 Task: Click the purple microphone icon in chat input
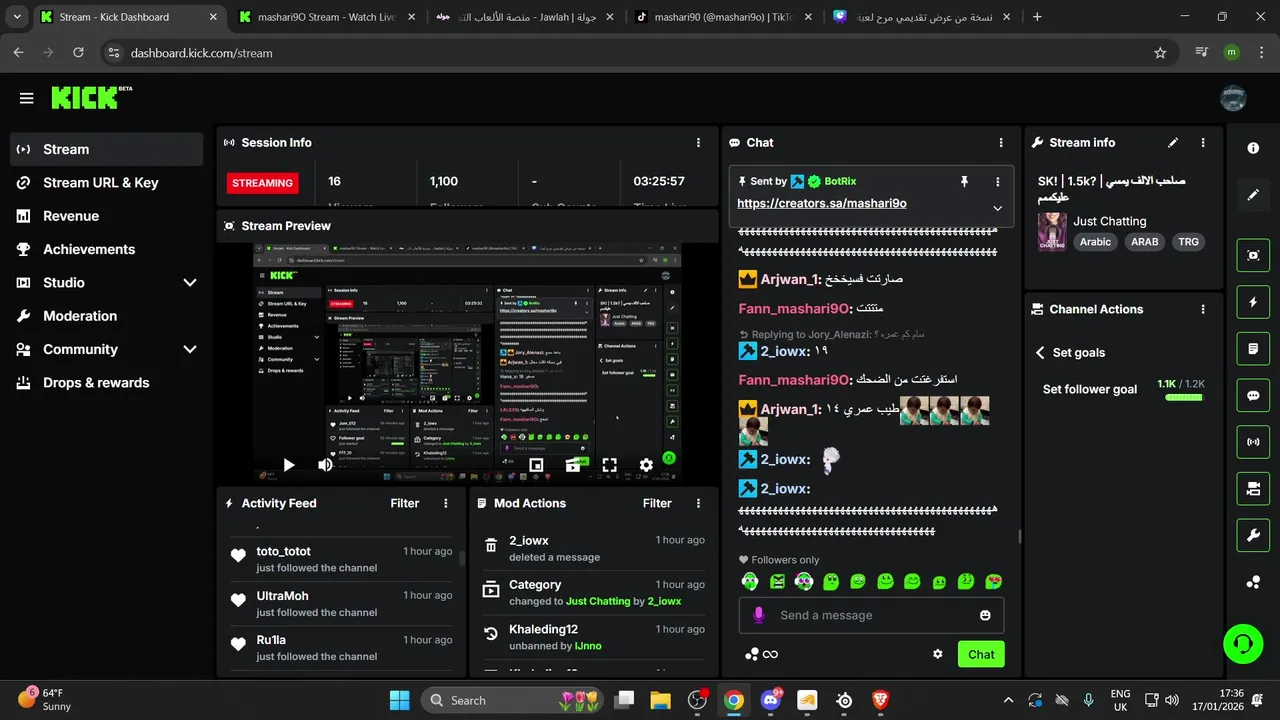(x=759, y=615)
